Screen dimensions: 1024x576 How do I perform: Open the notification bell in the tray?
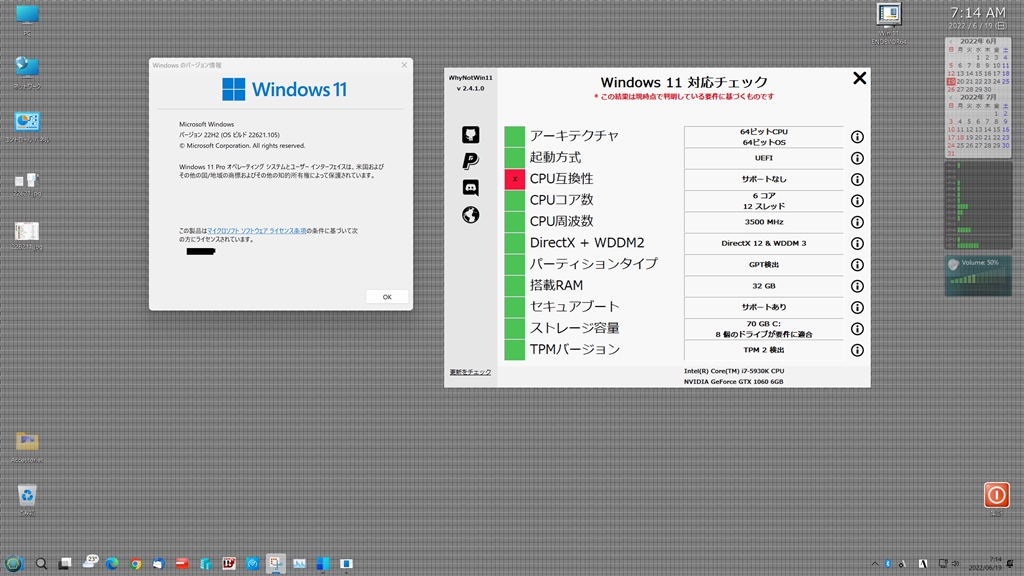point(1010,563)
